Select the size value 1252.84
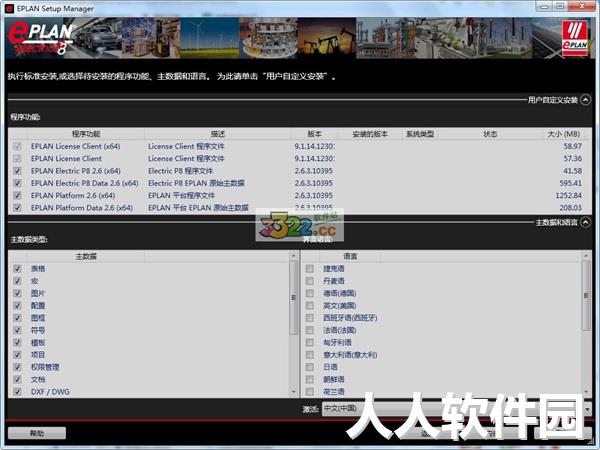Image resolution: width=600 pixels, height=450 pixels. click(x=568, y=195)
